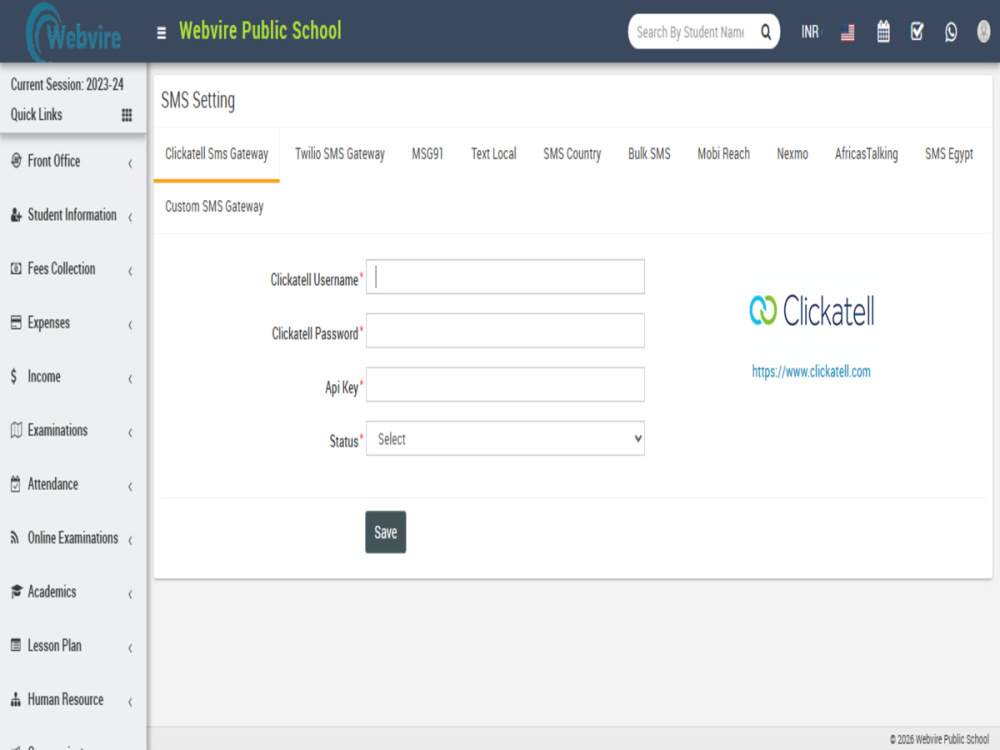Click the Expenses sidebar icon
This screenshot has width=1000, height=750.
pyautogui.click(x=16, y=323)
